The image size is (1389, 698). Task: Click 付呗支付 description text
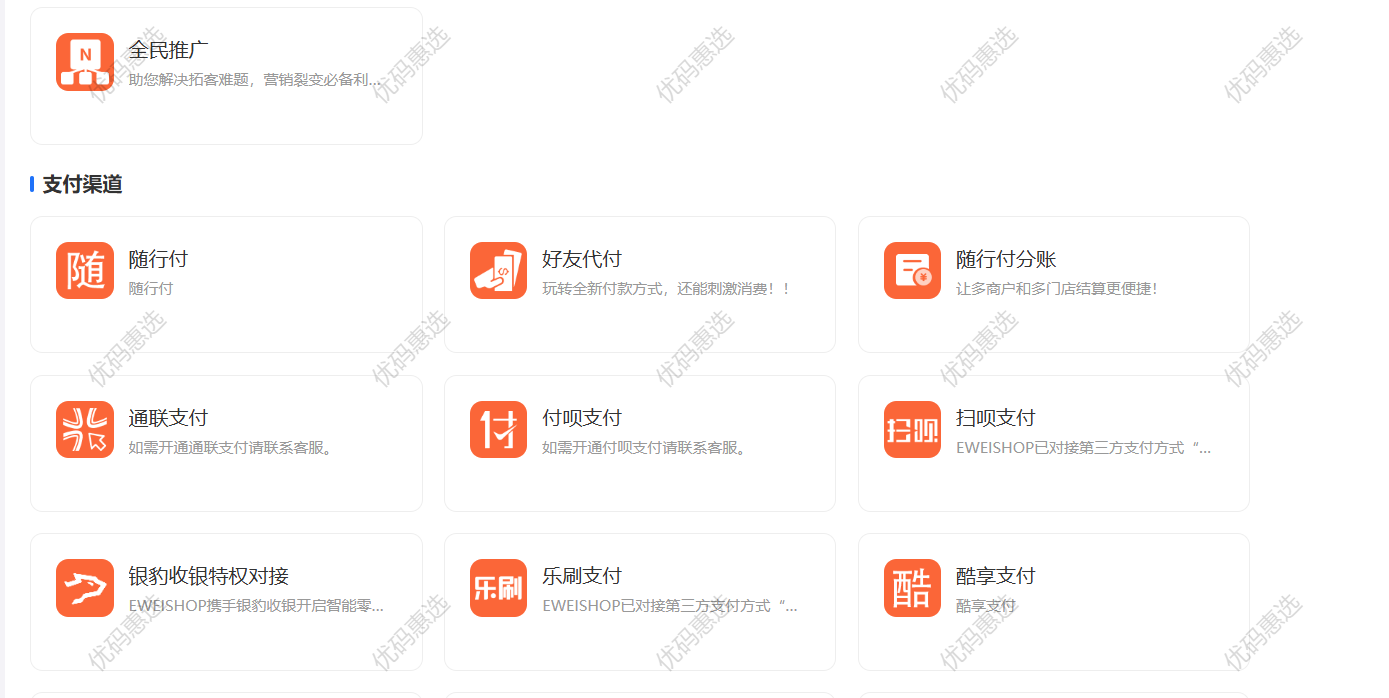coord(644,448)
